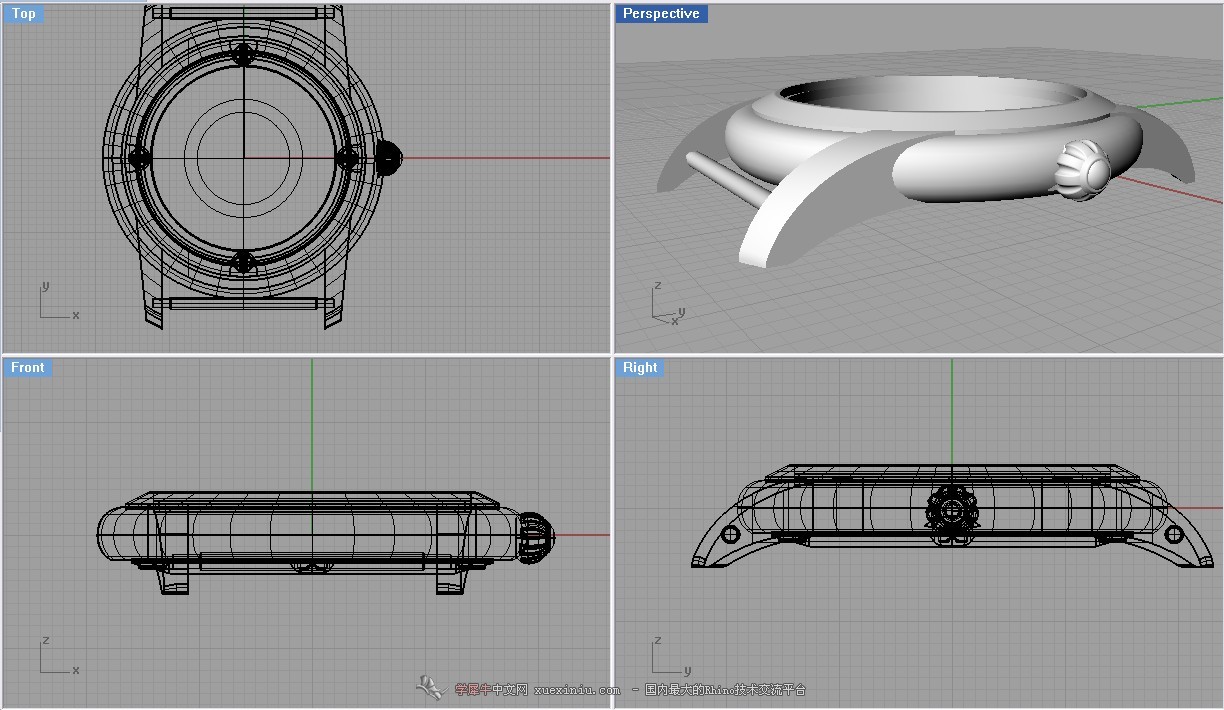The width and height of the screenshot is (1224, 710).
Task: Select the watch crown in Top viewport
Action: 388,157
